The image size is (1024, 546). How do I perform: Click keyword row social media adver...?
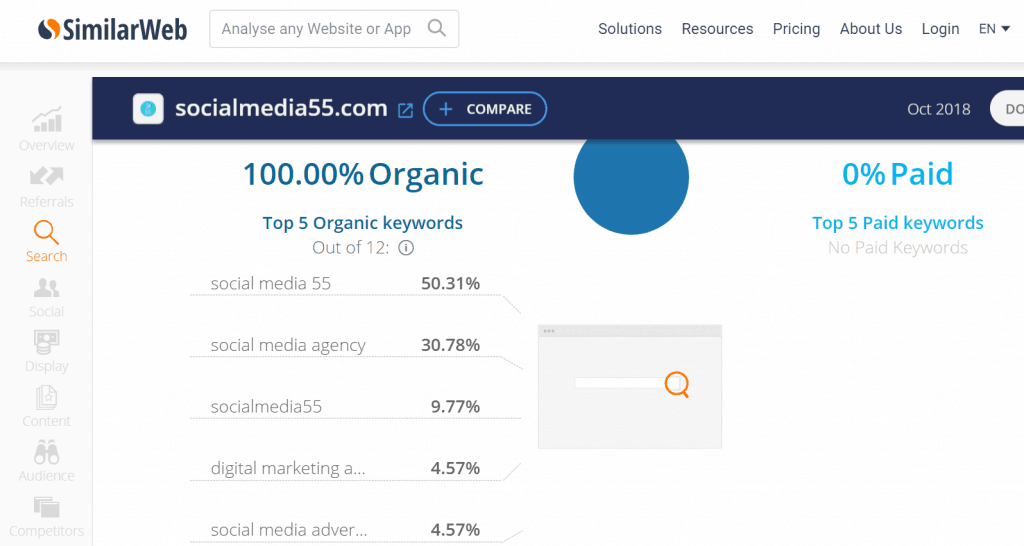(x=345, y=530)
